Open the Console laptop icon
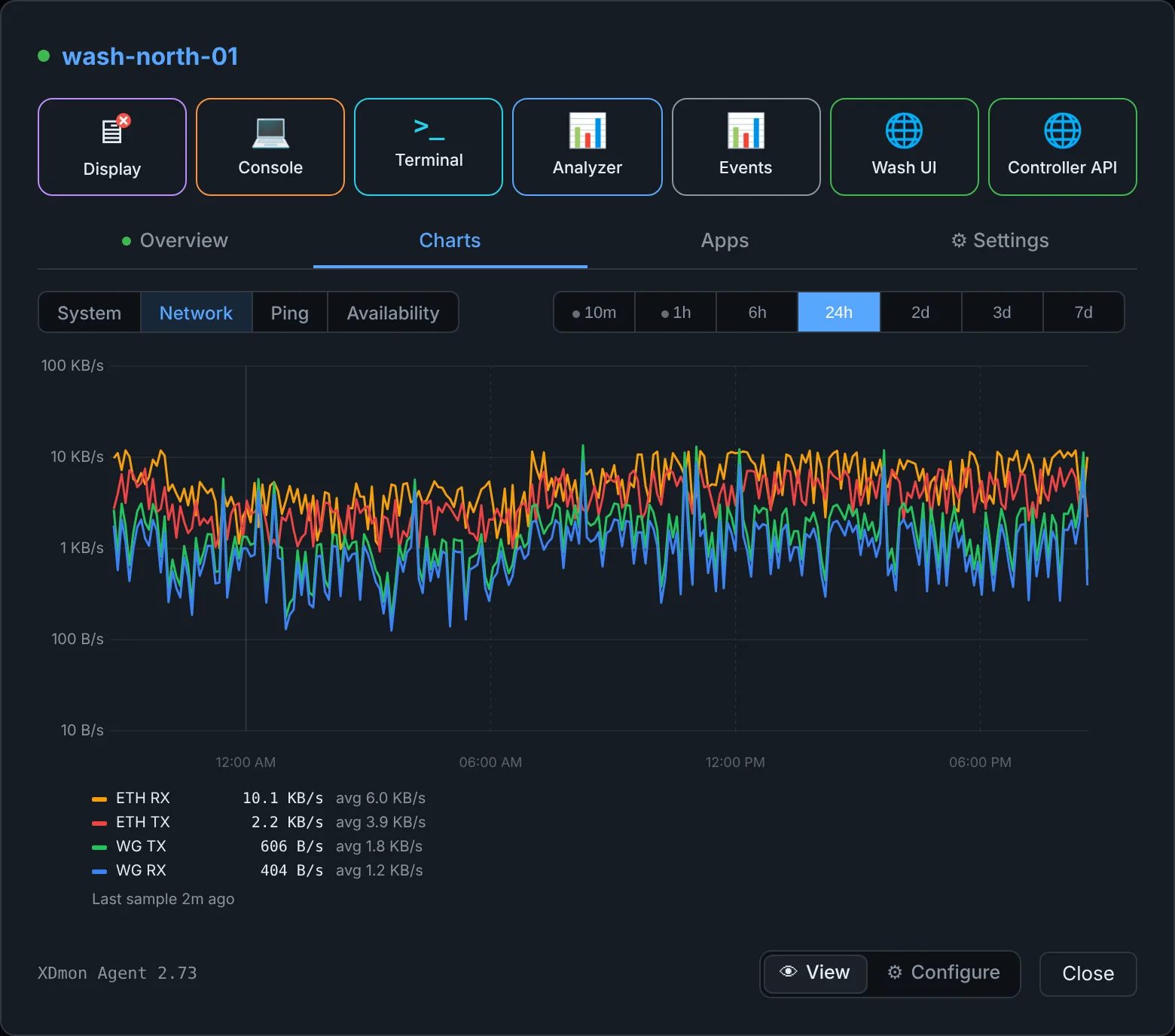This screenshot has height=1036, width=1175. click(x=270, y=133)
